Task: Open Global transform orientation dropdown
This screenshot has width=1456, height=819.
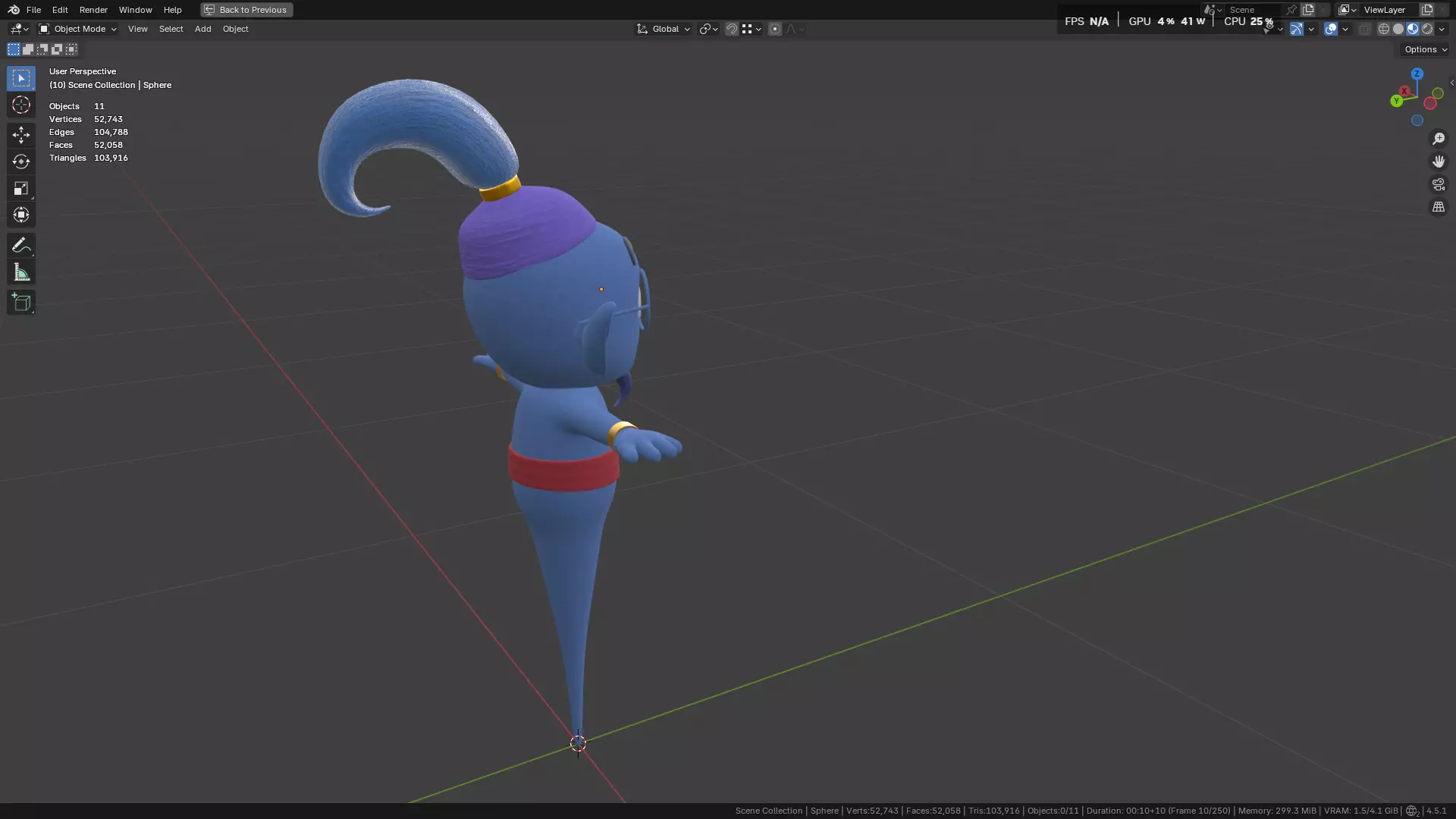Action: (663, 29)
